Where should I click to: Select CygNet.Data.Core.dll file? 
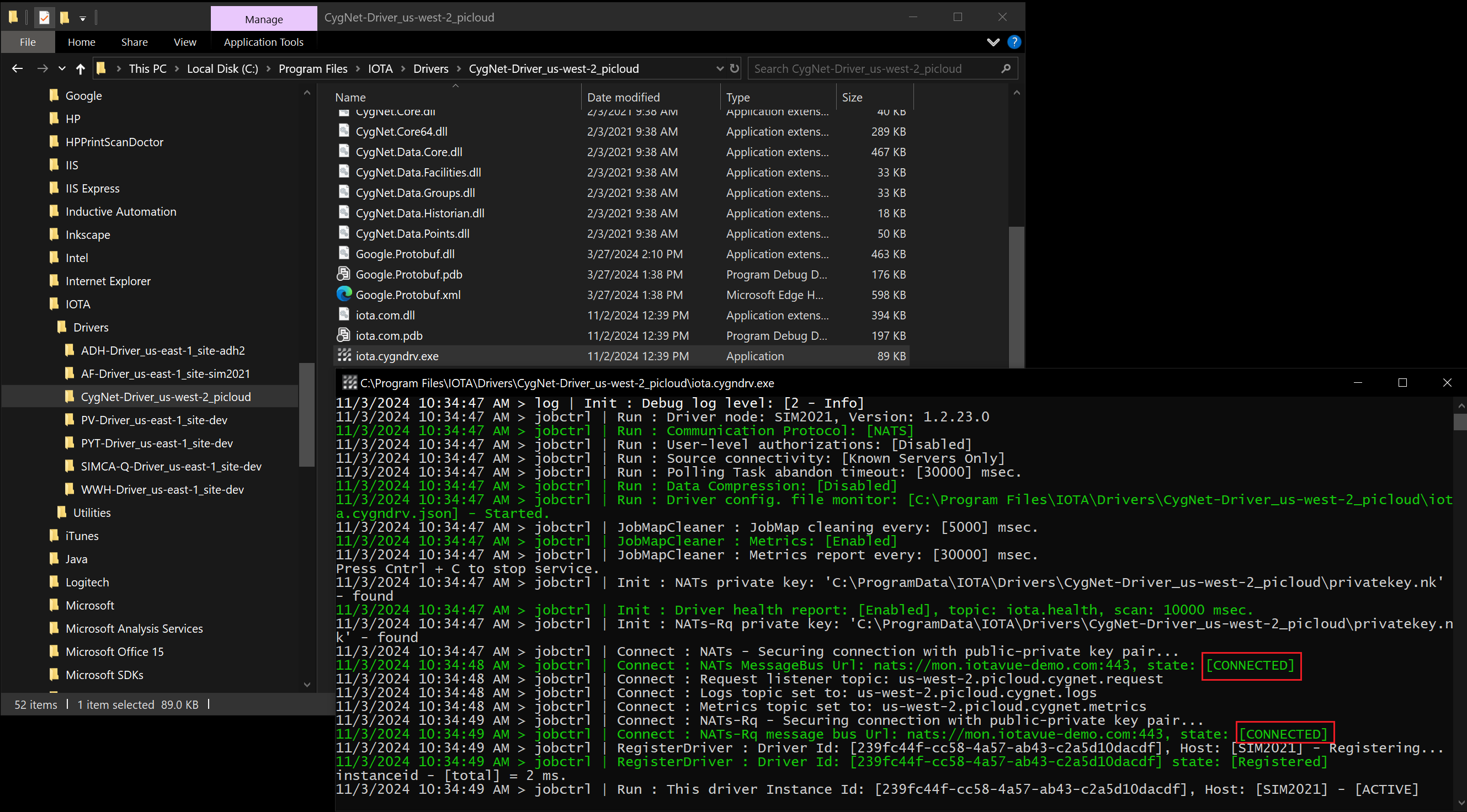coord(408,152)
